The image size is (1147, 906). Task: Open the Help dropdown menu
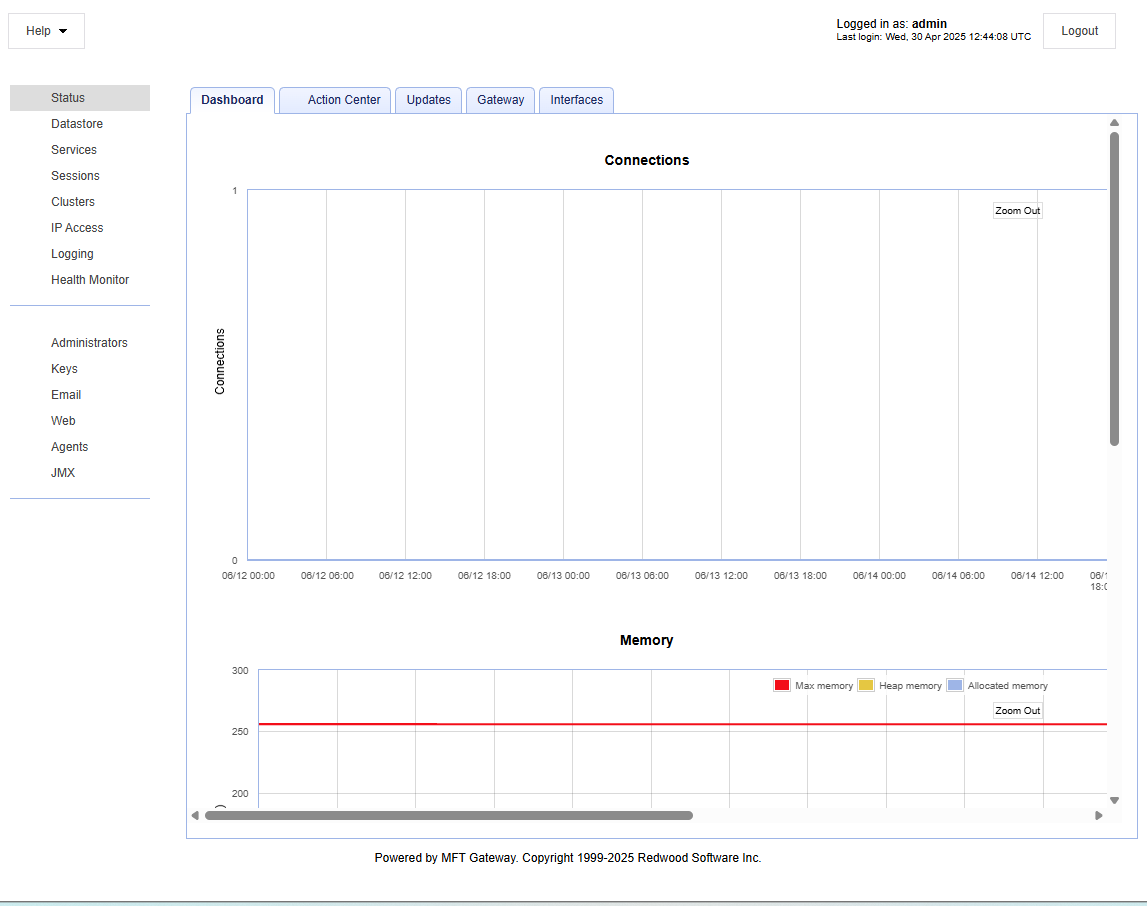coord(46,31)
